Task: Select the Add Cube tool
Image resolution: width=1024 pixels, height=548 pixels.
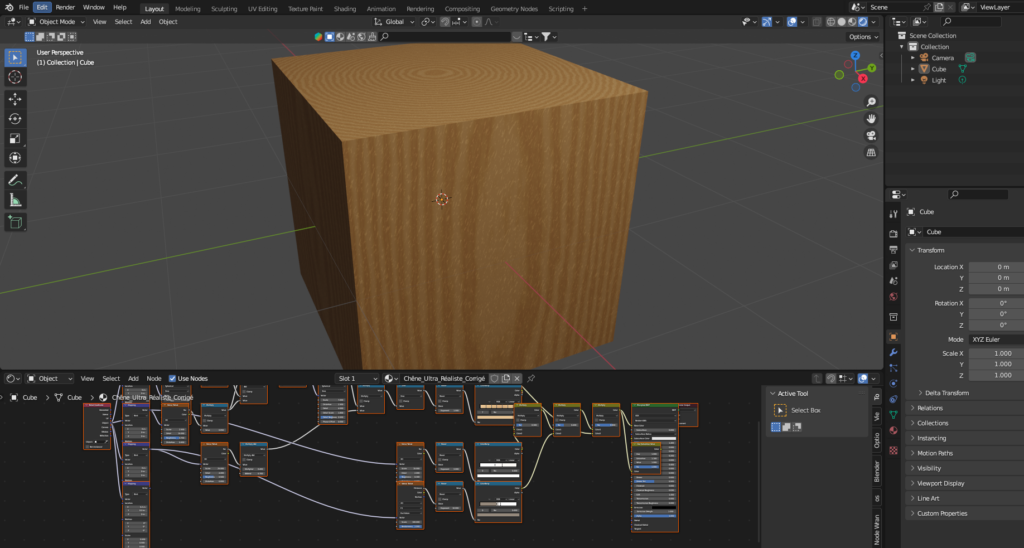Action: pos(16,222)
